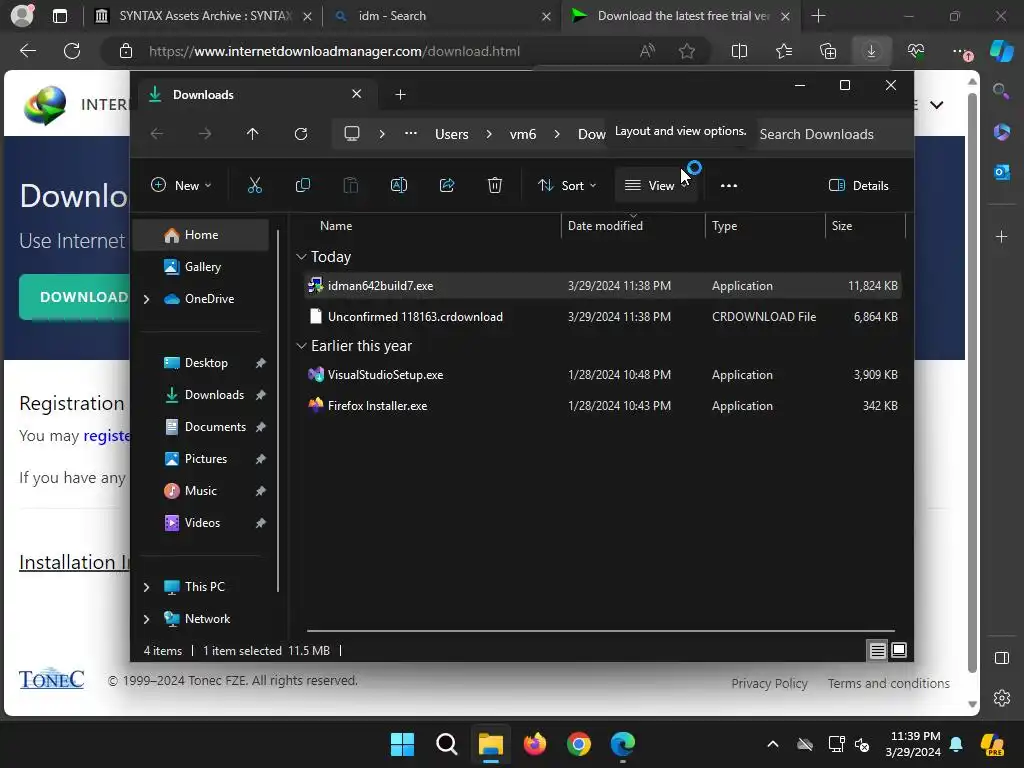Switch to large thumbnails view icon in status bar
The height and width of the screenshot is (768, 1024).
(x=899, y=650)
